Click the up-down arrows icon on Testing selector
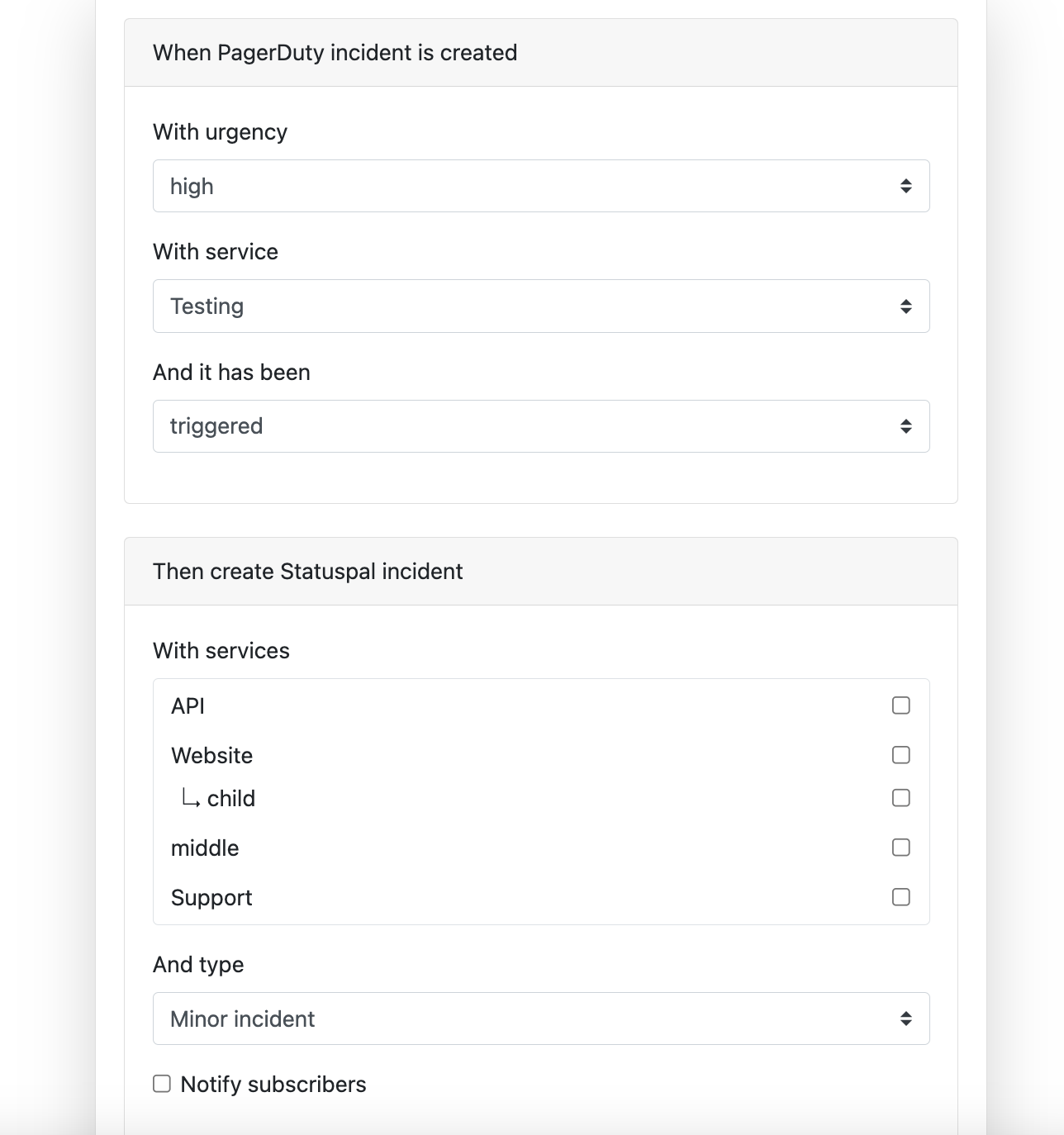The height and width of the screenshot is (1135, 1064). [x=906, y=306]
